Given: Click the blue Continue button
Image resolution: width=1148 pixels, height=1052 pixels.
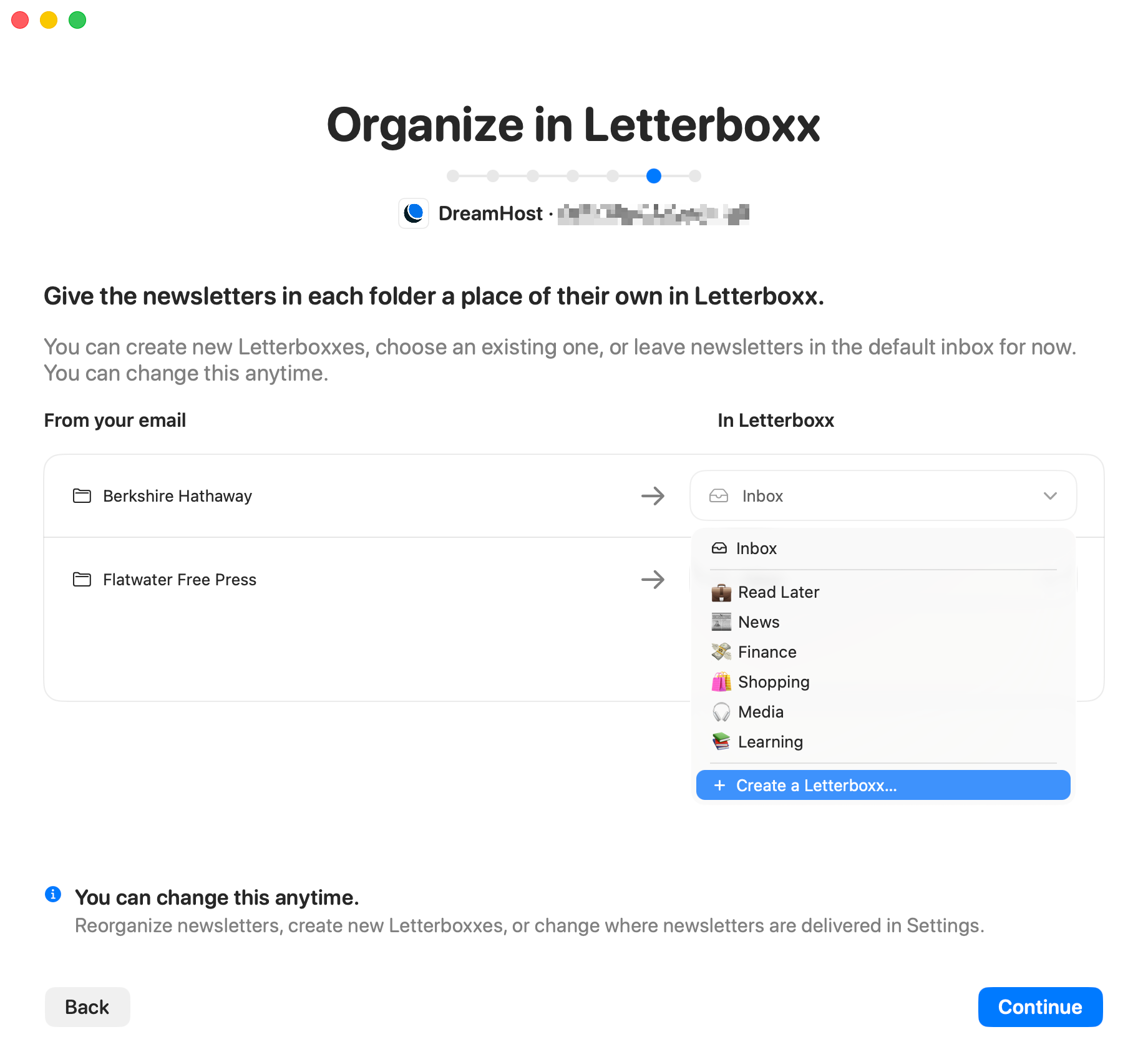Looking at the screenshot, I should 1040,1007.
